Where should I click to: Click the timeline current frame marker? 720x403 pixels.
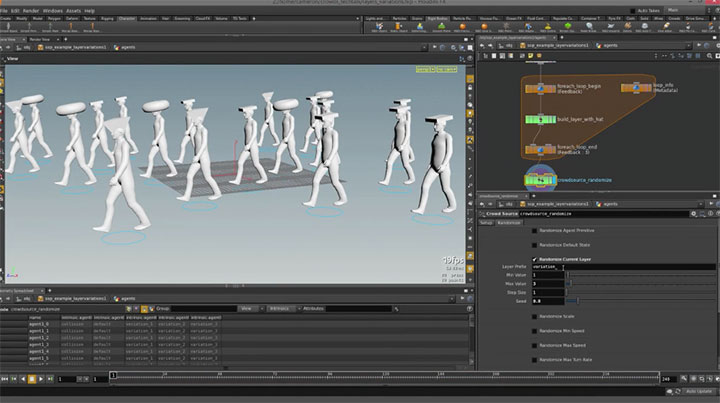coord(113,375)
